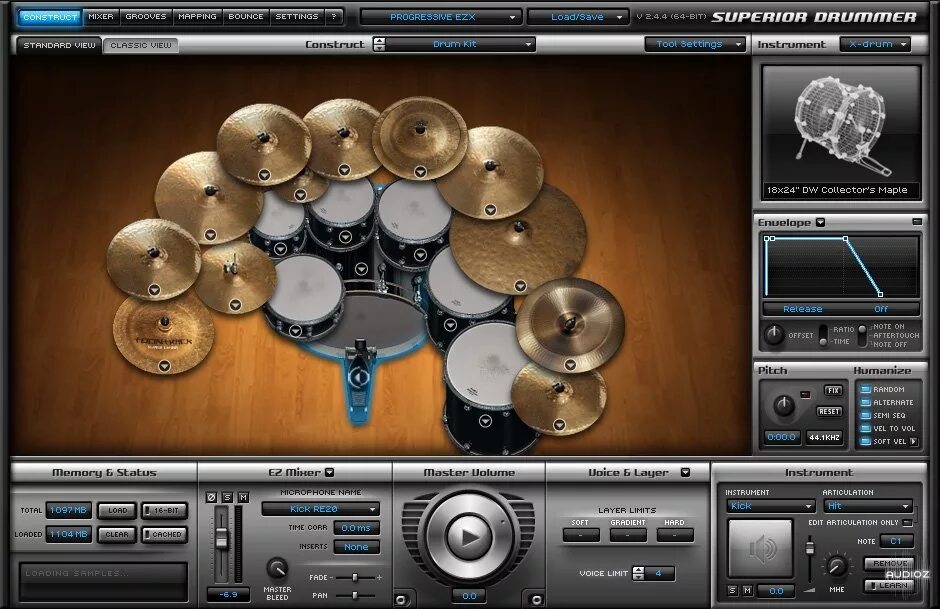Expand the Soft Vel options arrow
The width and height of the screenshot is (940, 609).
[x=914, y=441]
